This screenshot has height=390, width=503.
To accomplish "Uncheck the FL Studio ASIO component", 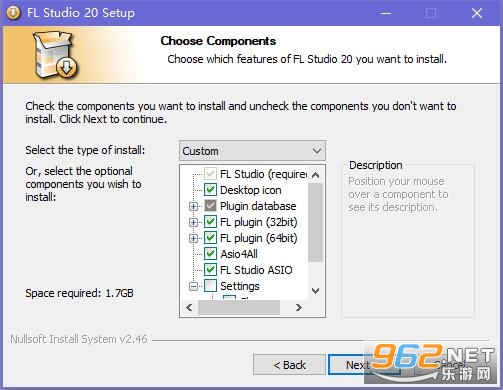I will [210, 270].
